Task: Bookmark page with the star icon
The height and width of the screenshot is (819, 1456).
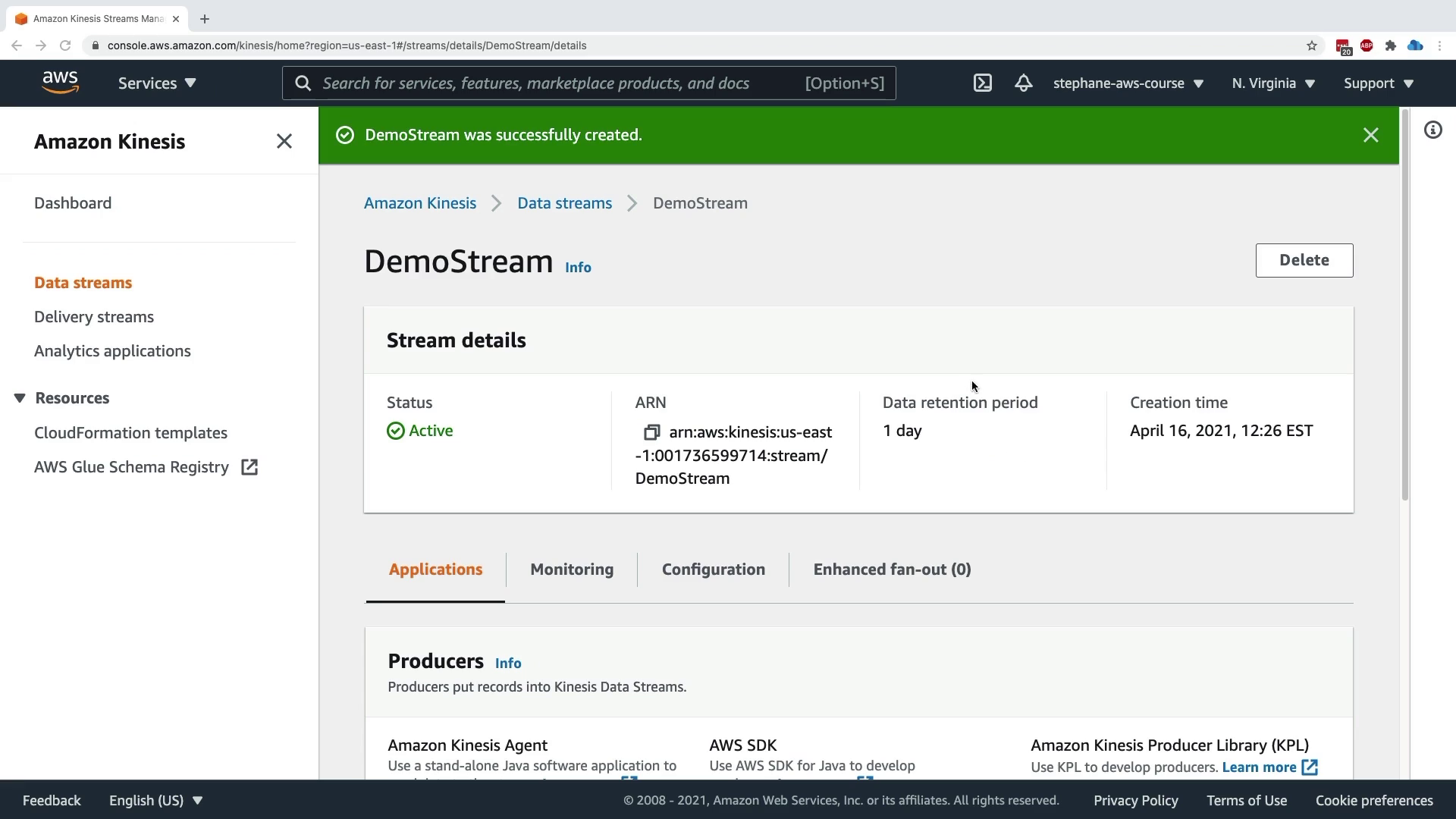Action: (x=1312, y=45)
